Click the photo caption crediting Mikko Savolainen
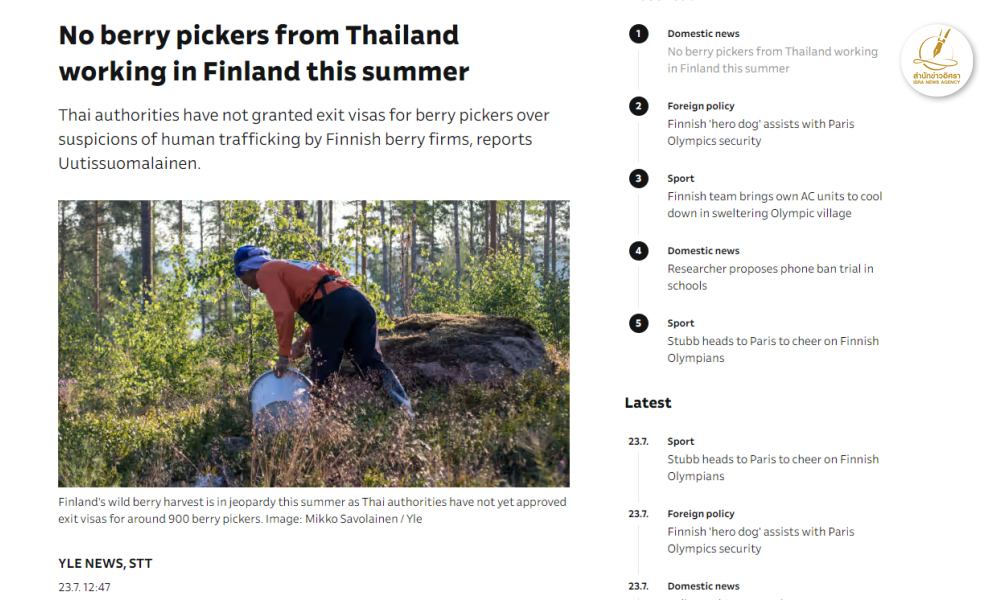This screenshot has height=600, width=1000. (x=312, y=510)
